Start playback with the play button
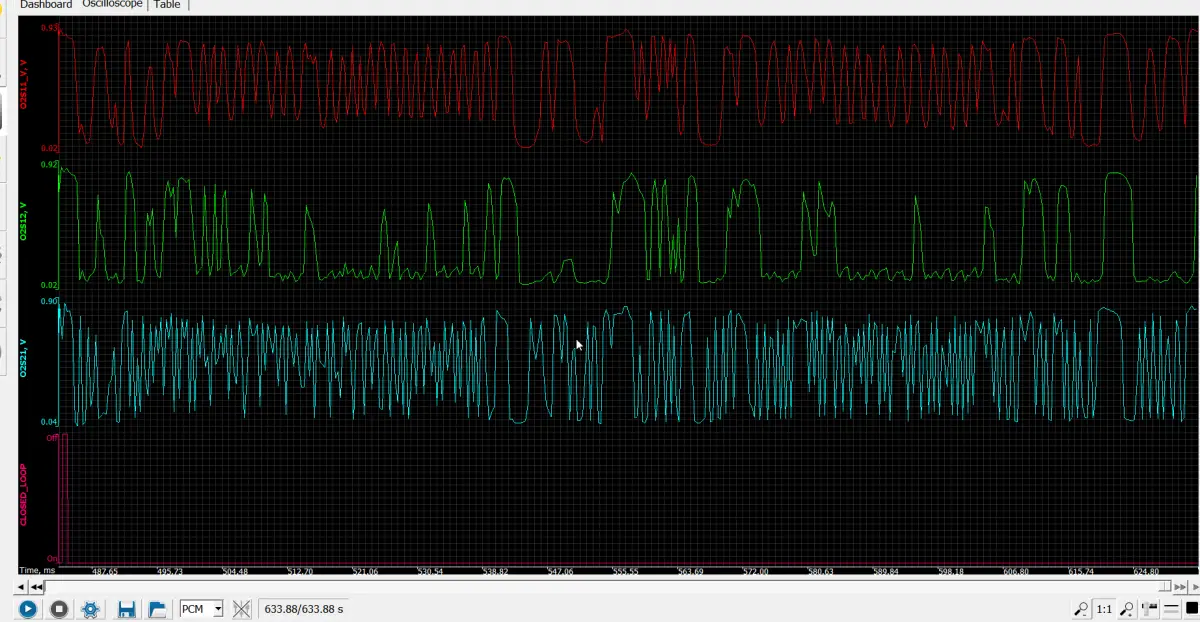This screenshot has width=1200, height=622. (x=27, y=609)
